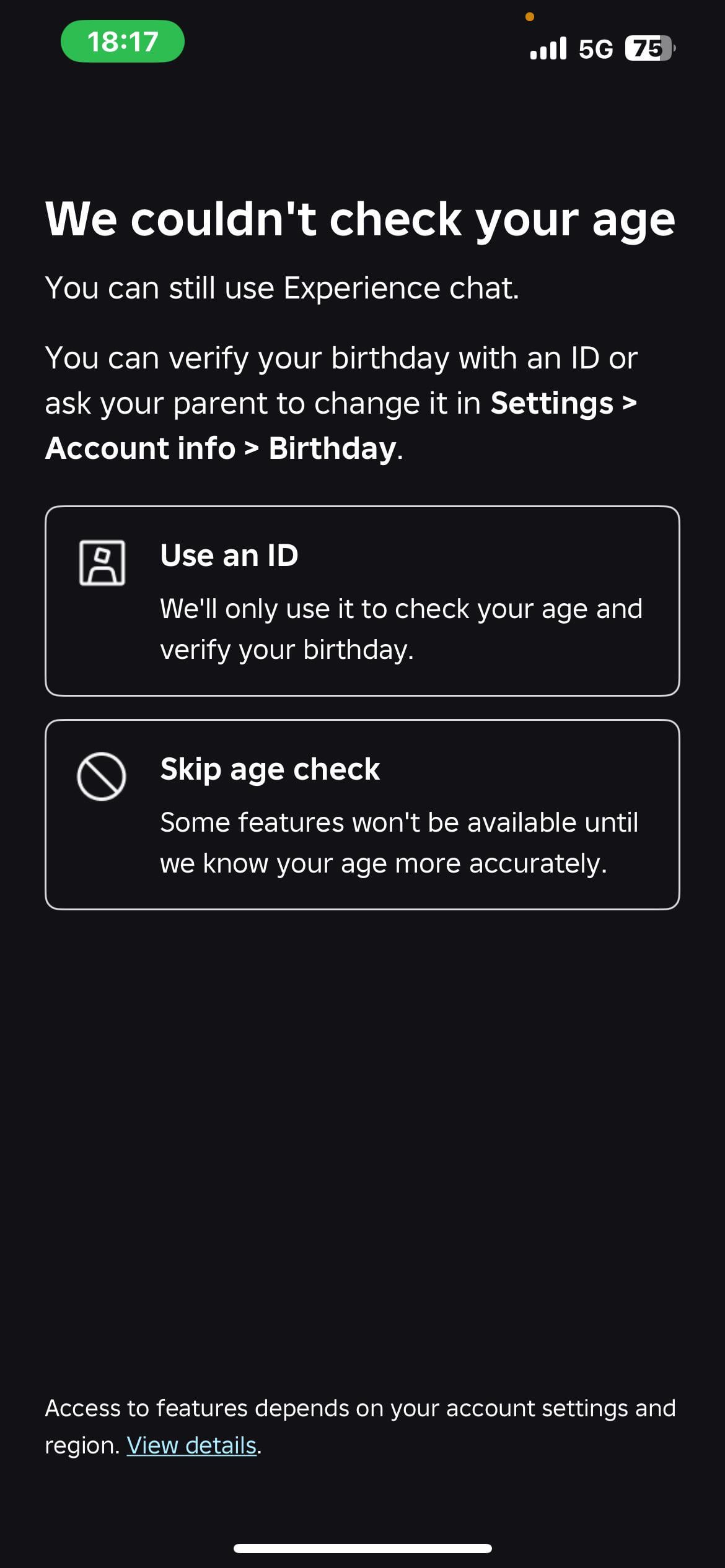Tap the home indicator bar

(x=362, y=1548)
